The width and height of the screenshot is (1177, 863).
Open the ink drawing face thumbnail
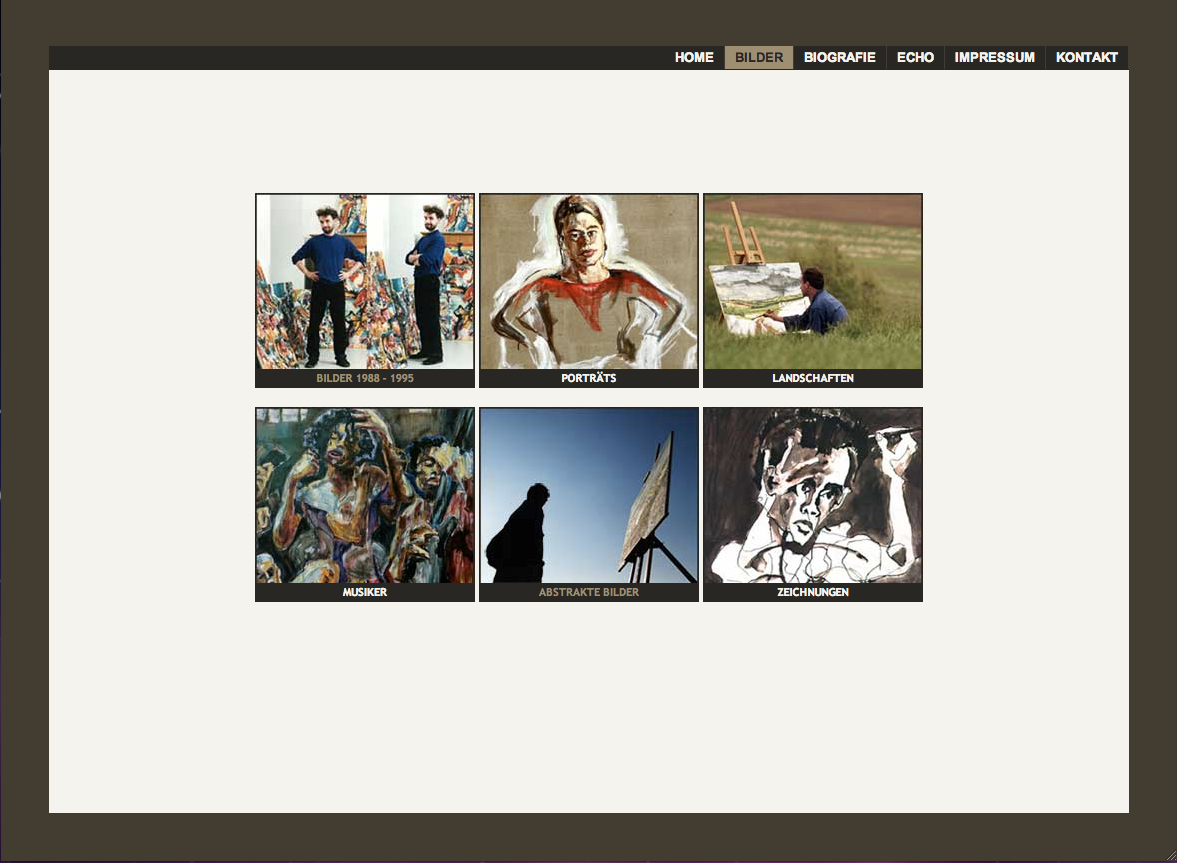813,495
